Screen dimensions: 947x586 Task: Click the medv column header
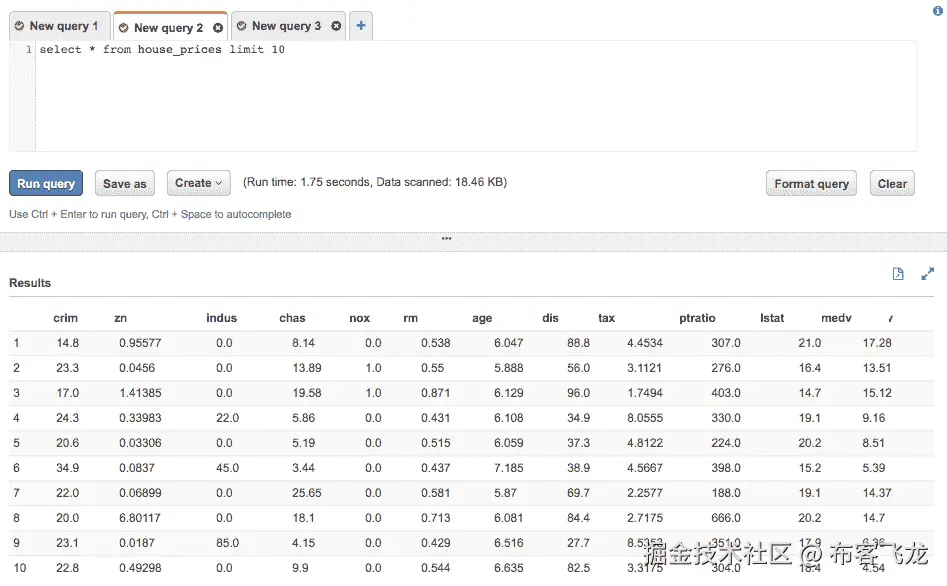tap(836, 318)
